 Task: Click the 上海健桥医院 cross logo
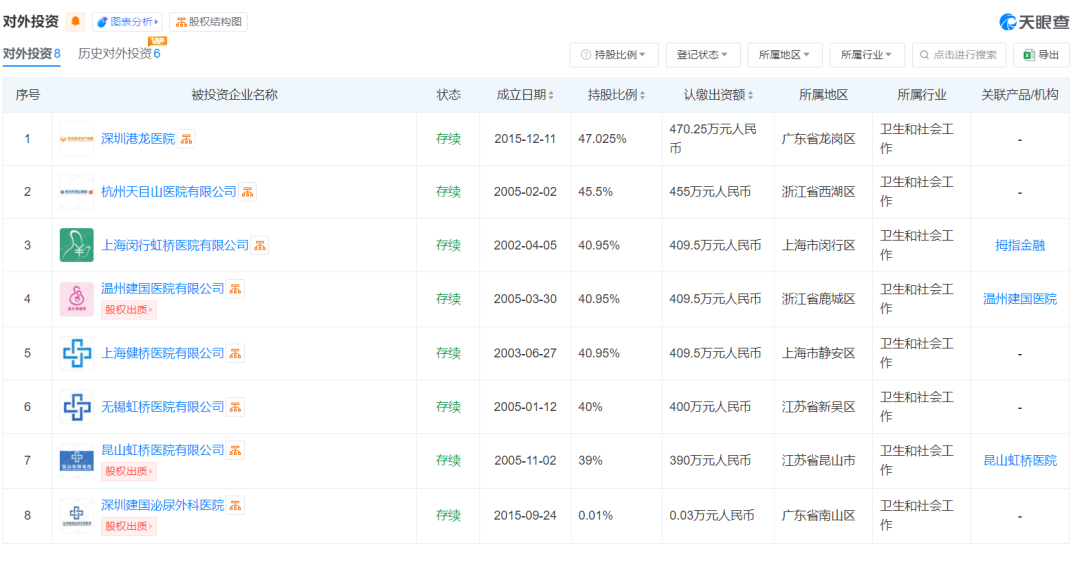[x=76, y=353]
